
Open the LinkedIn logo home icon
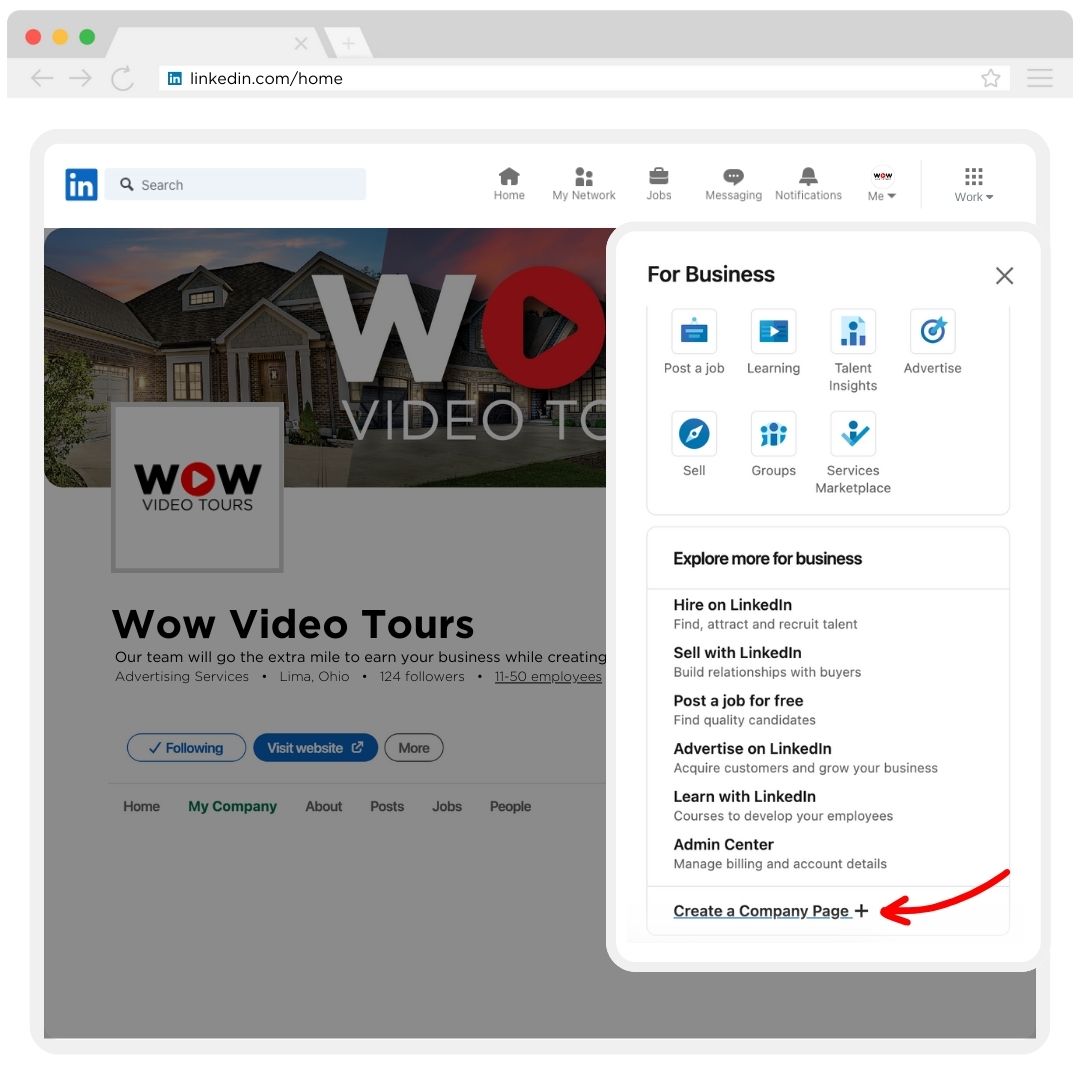[81, 184]
